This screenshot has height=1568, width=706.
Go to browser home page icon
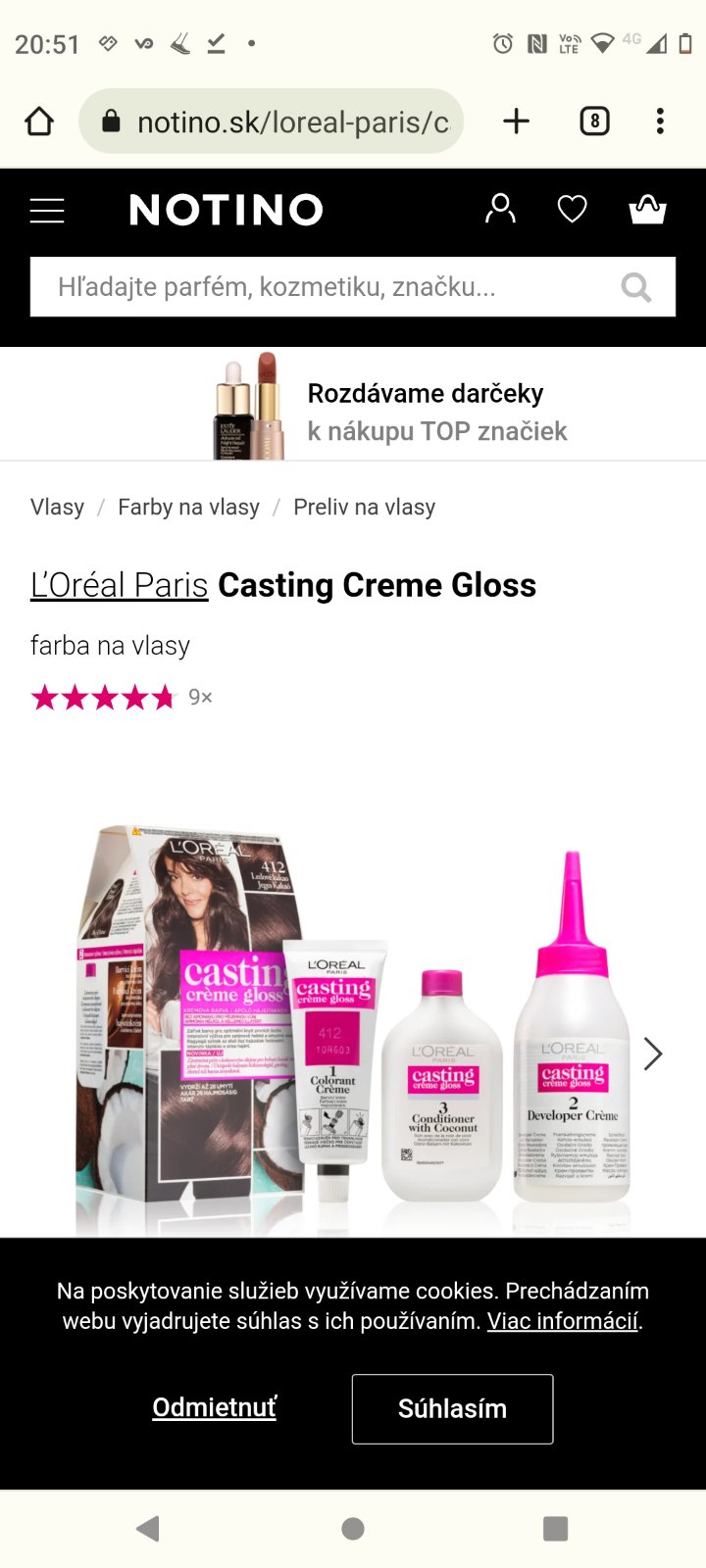coord(39,122)
